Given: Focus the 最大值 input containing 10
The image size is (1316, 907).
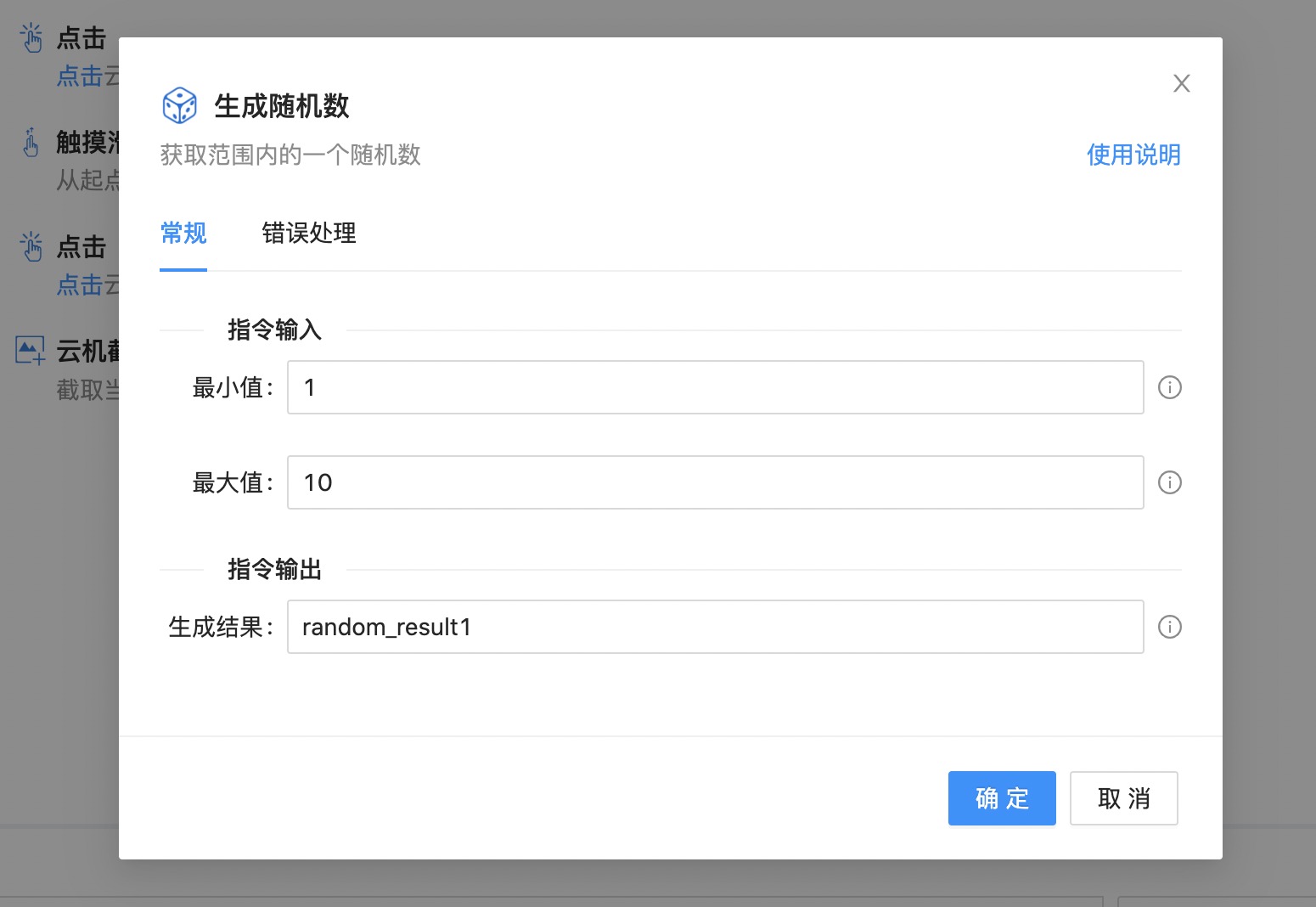Looking at the screenshot, I should (715, 482).
